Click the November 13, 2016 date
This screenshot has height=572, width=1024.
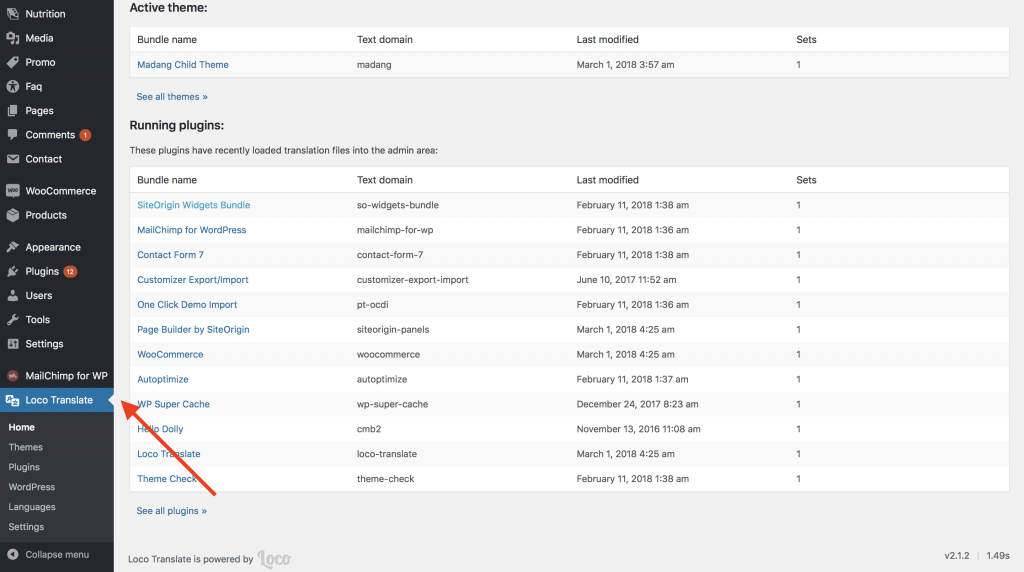point(639,429)
